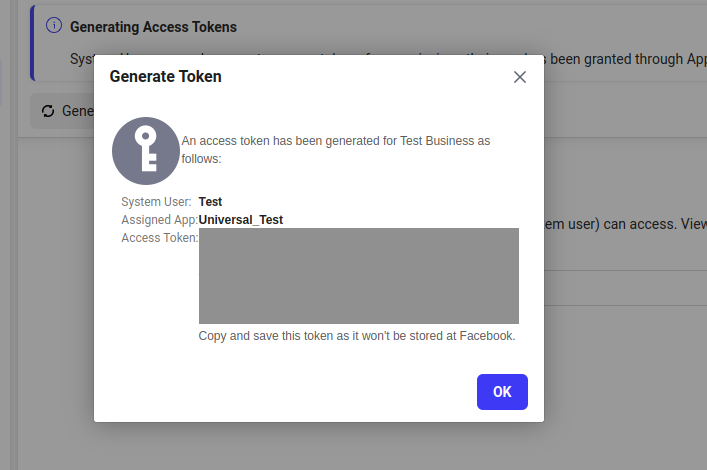The image size is (707, 470).
Task: Select the Universal_Test app name
Action: pyautogui.click(x=241, y=220)
